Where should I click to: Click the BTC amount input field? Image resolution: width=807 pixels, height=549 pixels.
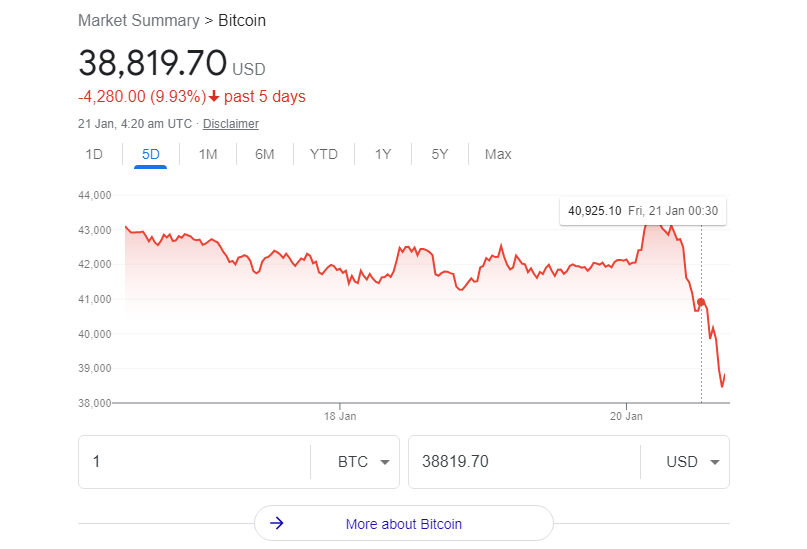(195, 462)
